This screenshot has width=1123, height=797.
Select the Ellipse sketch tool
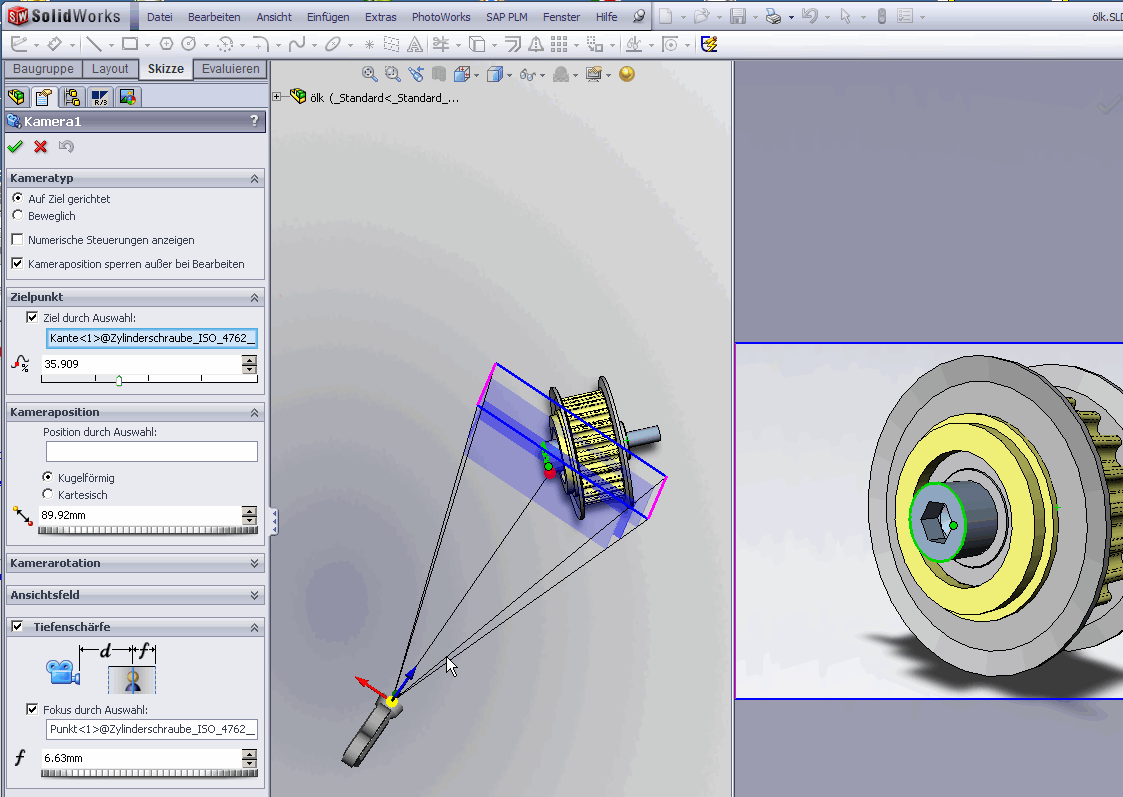pyautogui.click(x=332, y=44)
